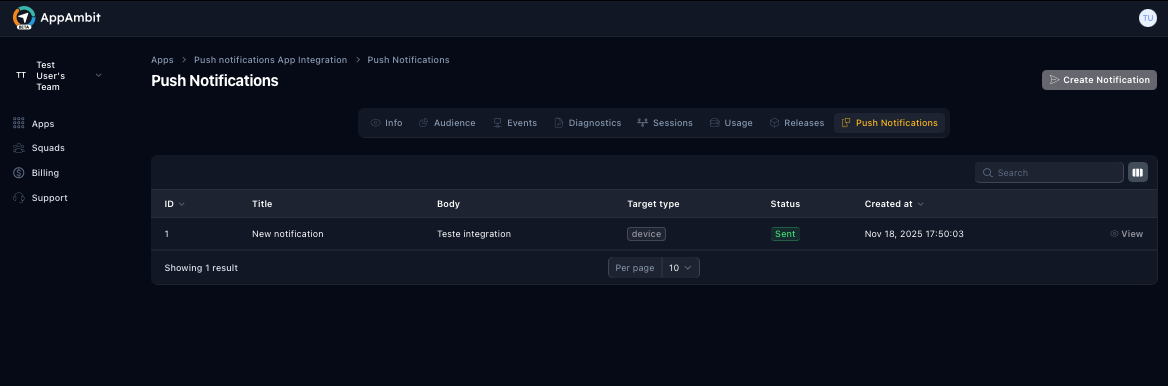Screen dimensions: 1168x386
Task: Switch to the Info tab
Action: (387, 123)
